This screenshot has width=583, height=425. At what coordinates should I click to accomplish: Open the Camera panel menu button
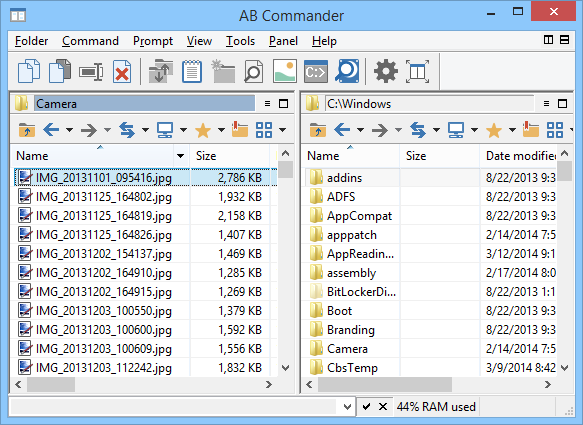coord(267,104)
